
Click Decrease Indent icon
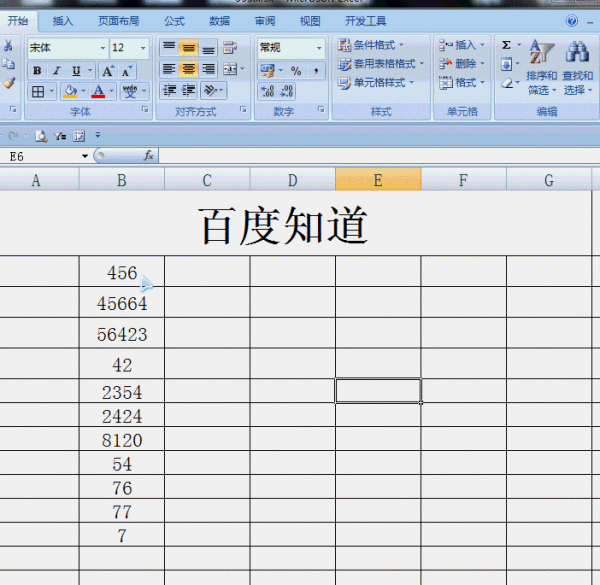click(169, 91)
